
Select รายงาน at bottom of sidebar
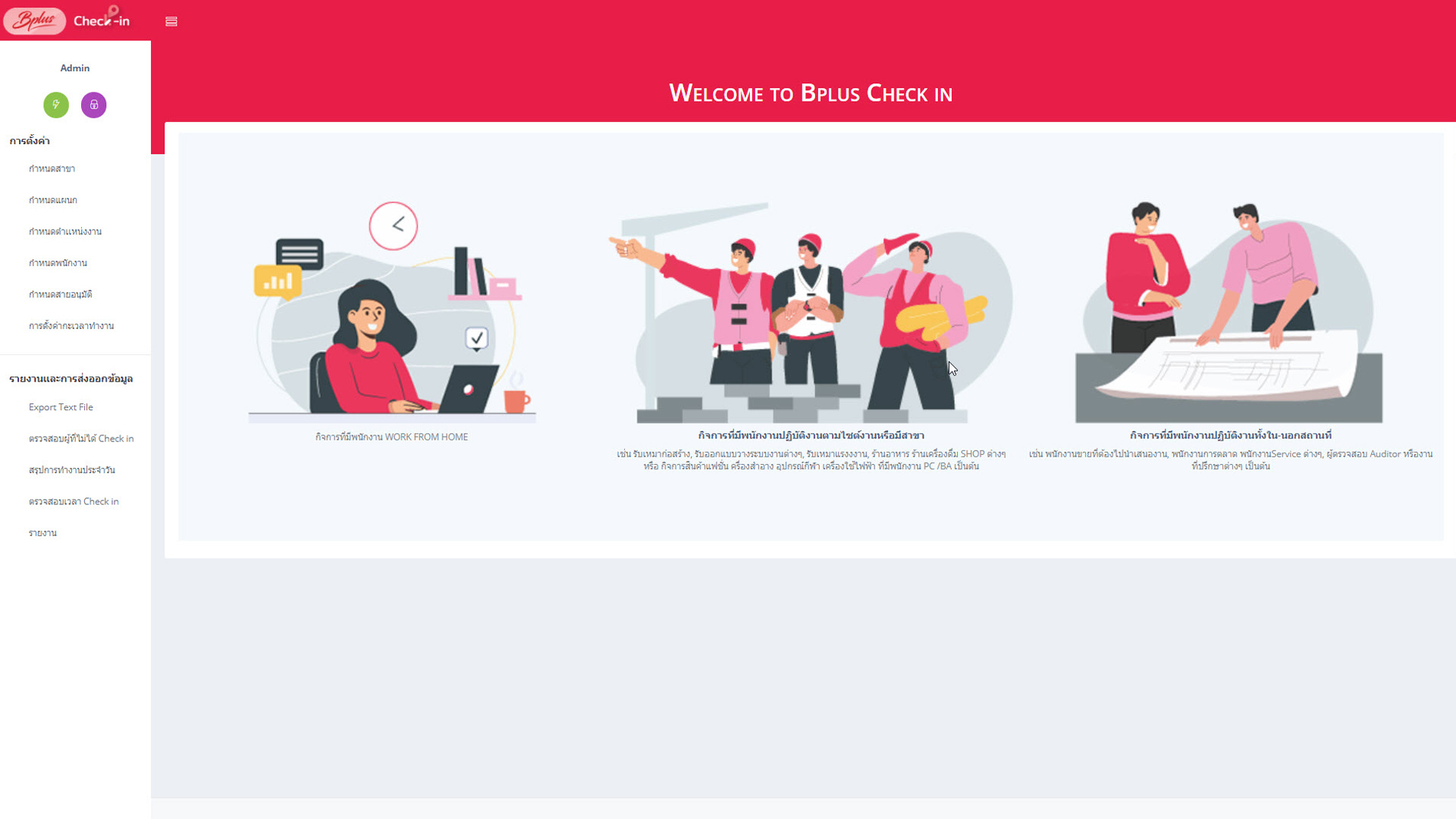point(42,533)
